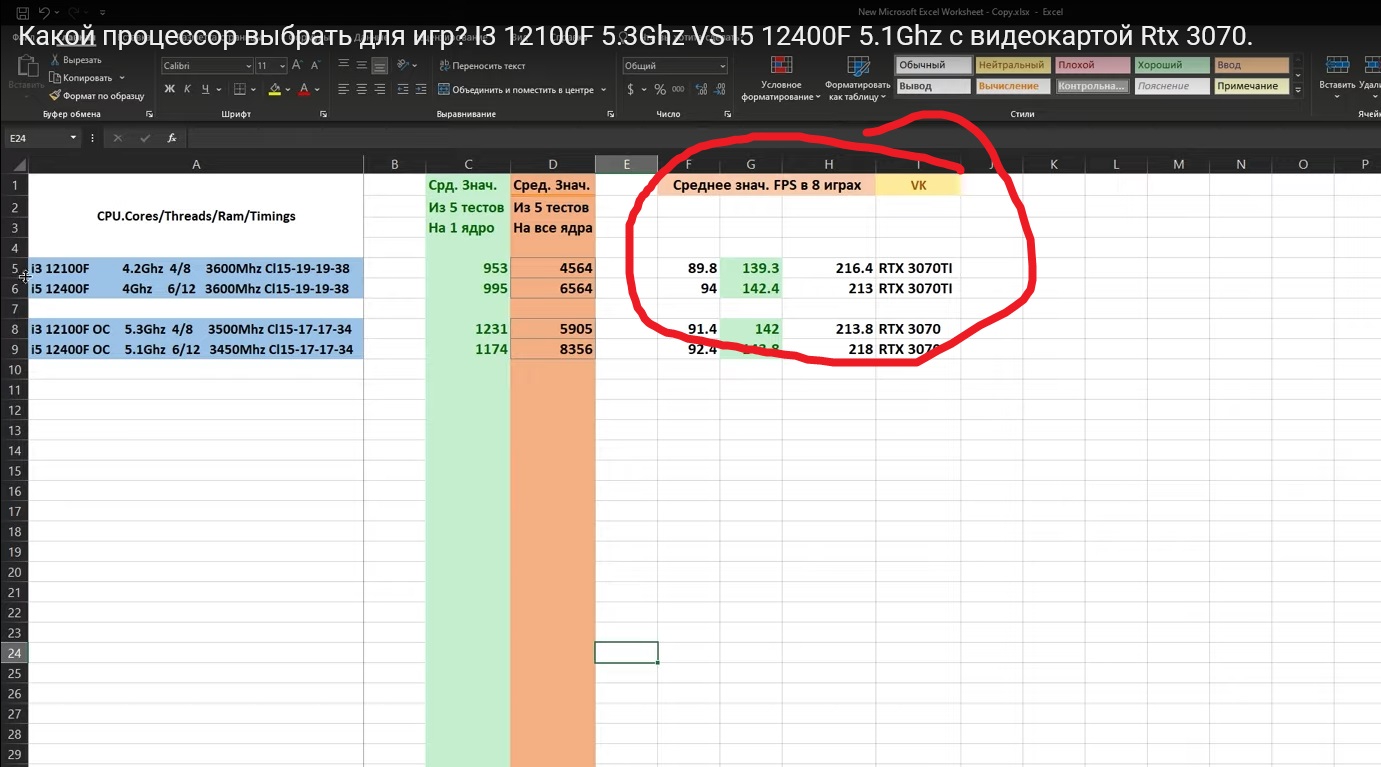The image size is (1381, 767).
Task: Increase the decimal places
Action: (x=700, y=89)
